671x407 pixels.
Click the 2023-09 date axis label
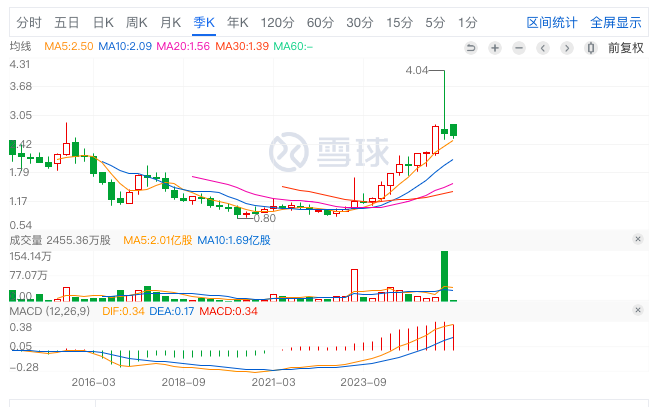[x=363, y=382]
